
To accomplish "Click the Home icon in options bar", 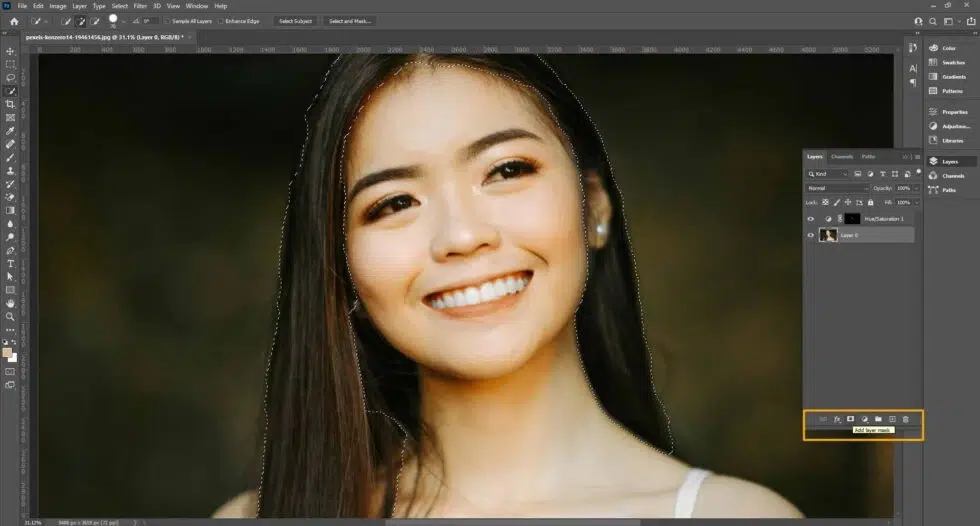I will [x=14, y=21].
